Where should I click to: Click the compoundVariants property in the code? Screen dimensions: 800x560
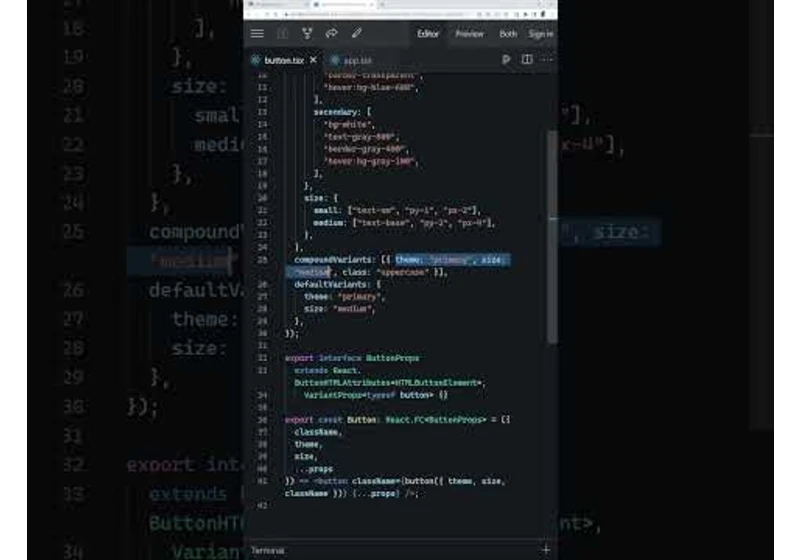(333, 260)
